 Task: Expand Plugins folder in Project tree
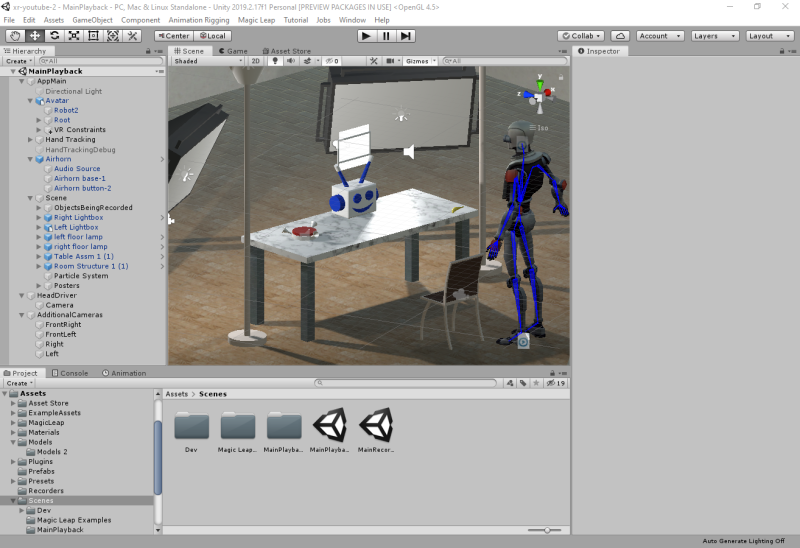[13, 461]
